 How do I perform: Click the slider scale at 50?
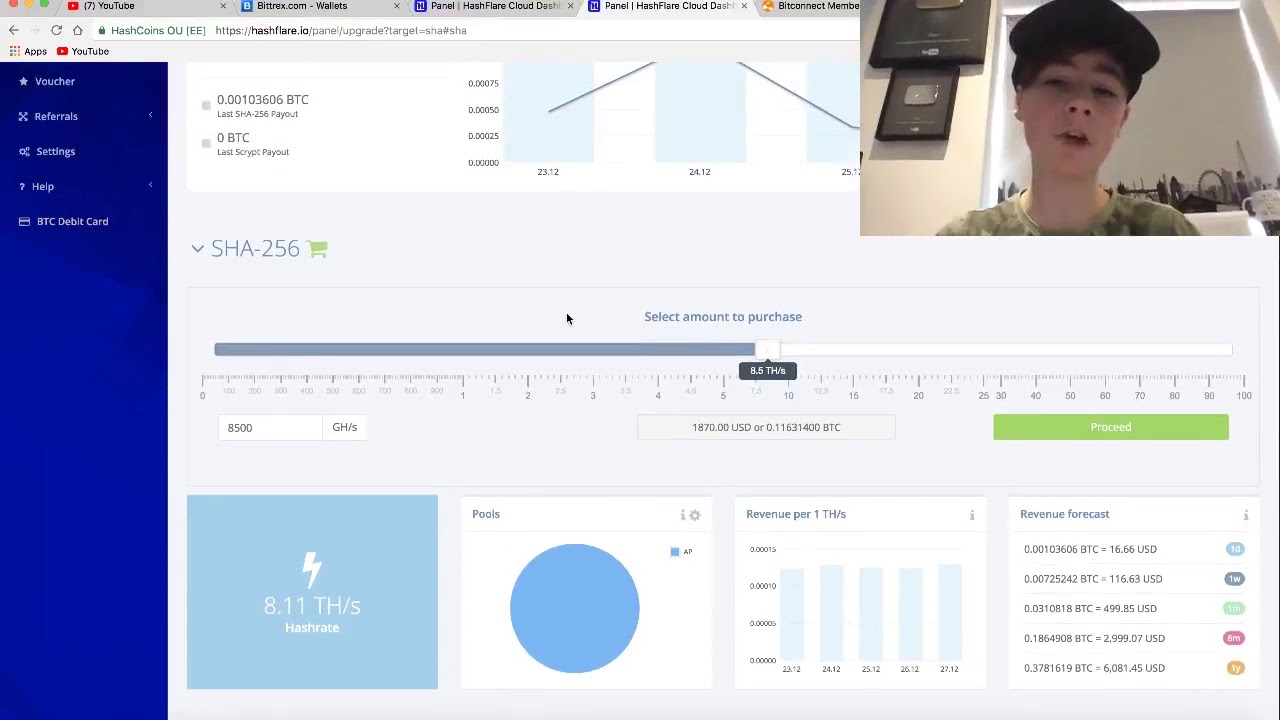coord(1070,396)
